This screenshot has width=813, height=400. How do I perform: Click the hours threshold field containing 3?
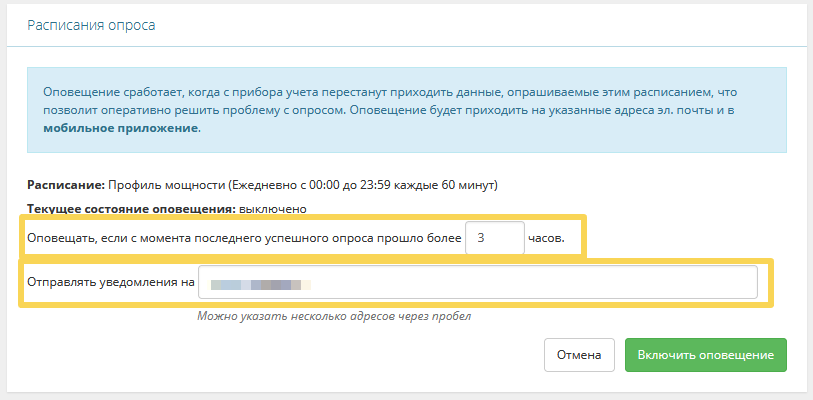pos(495,238)
